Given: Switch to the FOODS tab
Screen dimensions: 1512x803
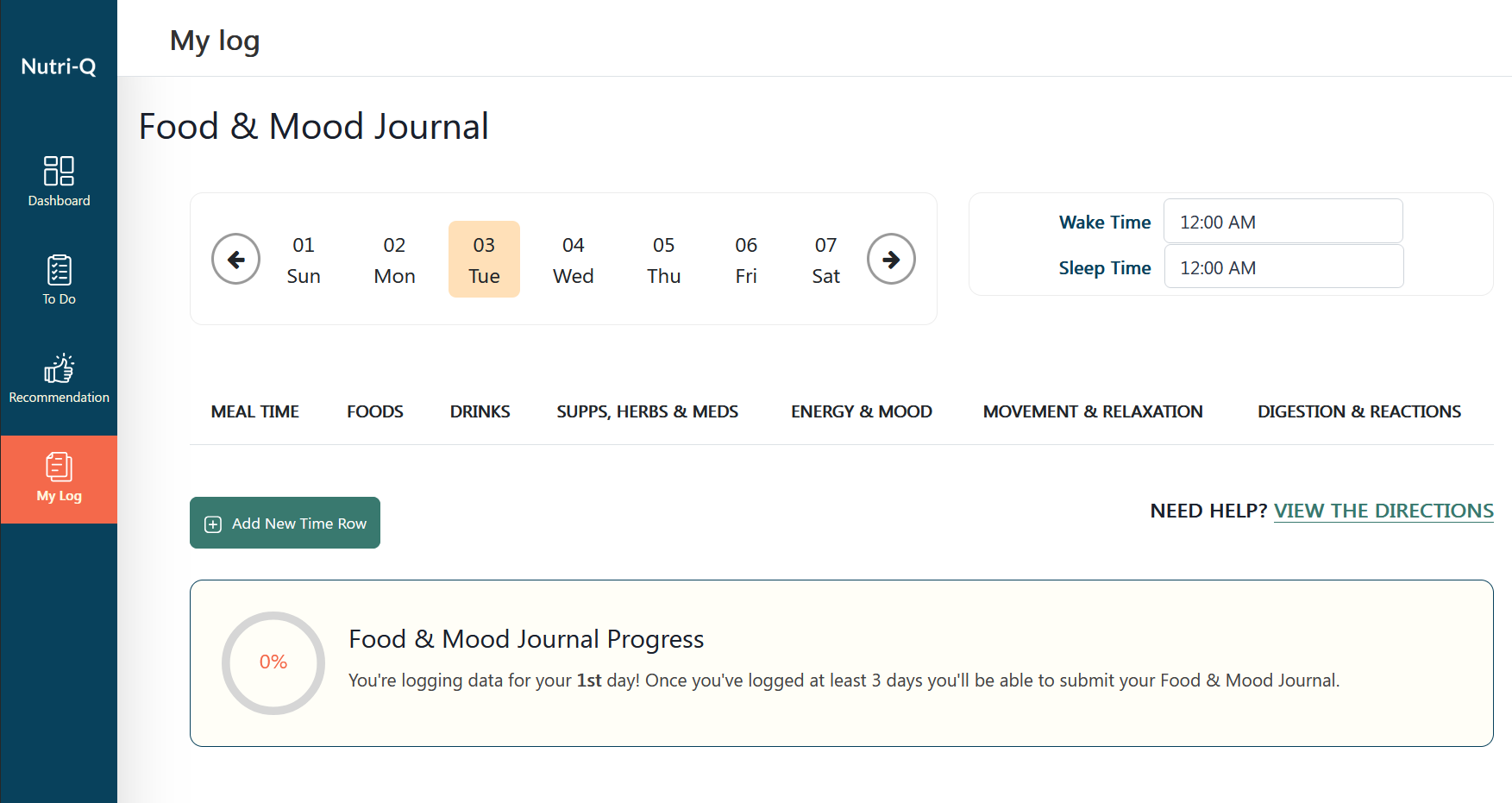Looking at the screenshot, I should pyautogui.click(x=374, y=411).
